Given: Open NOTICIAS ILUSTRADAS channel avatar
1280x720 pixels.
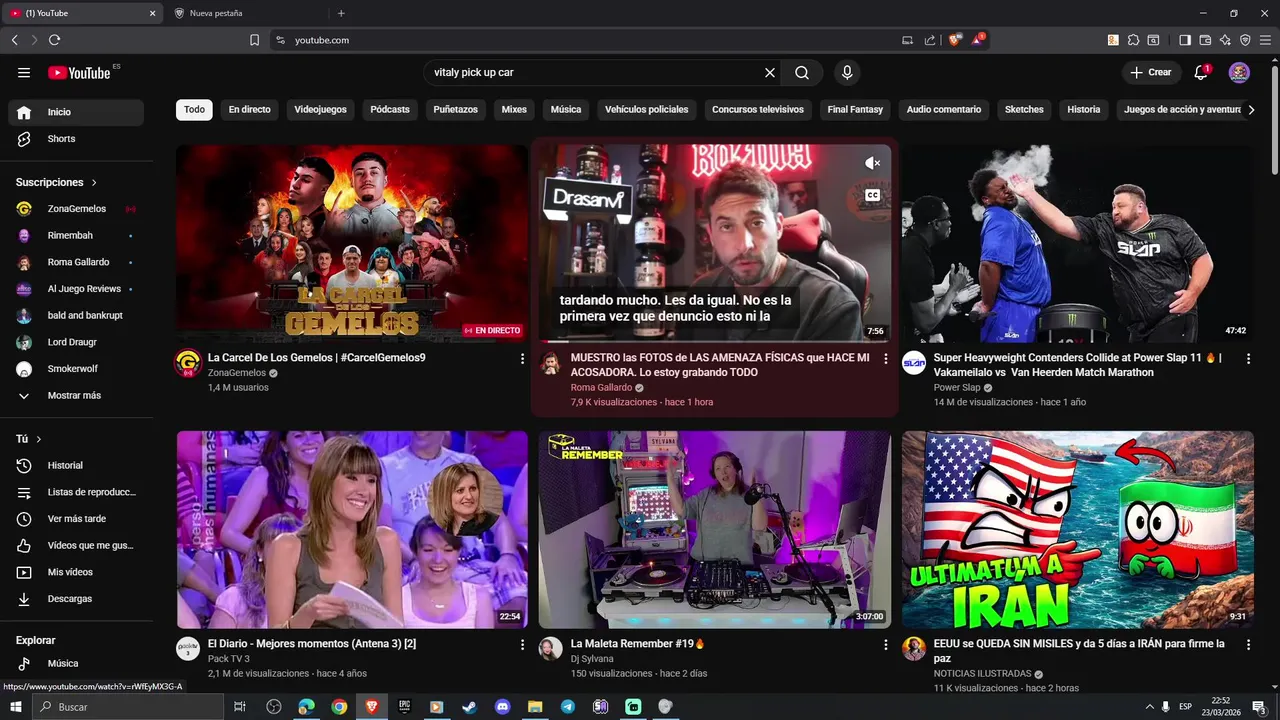Looking at the screenshot, I should [x=914, y=649].
